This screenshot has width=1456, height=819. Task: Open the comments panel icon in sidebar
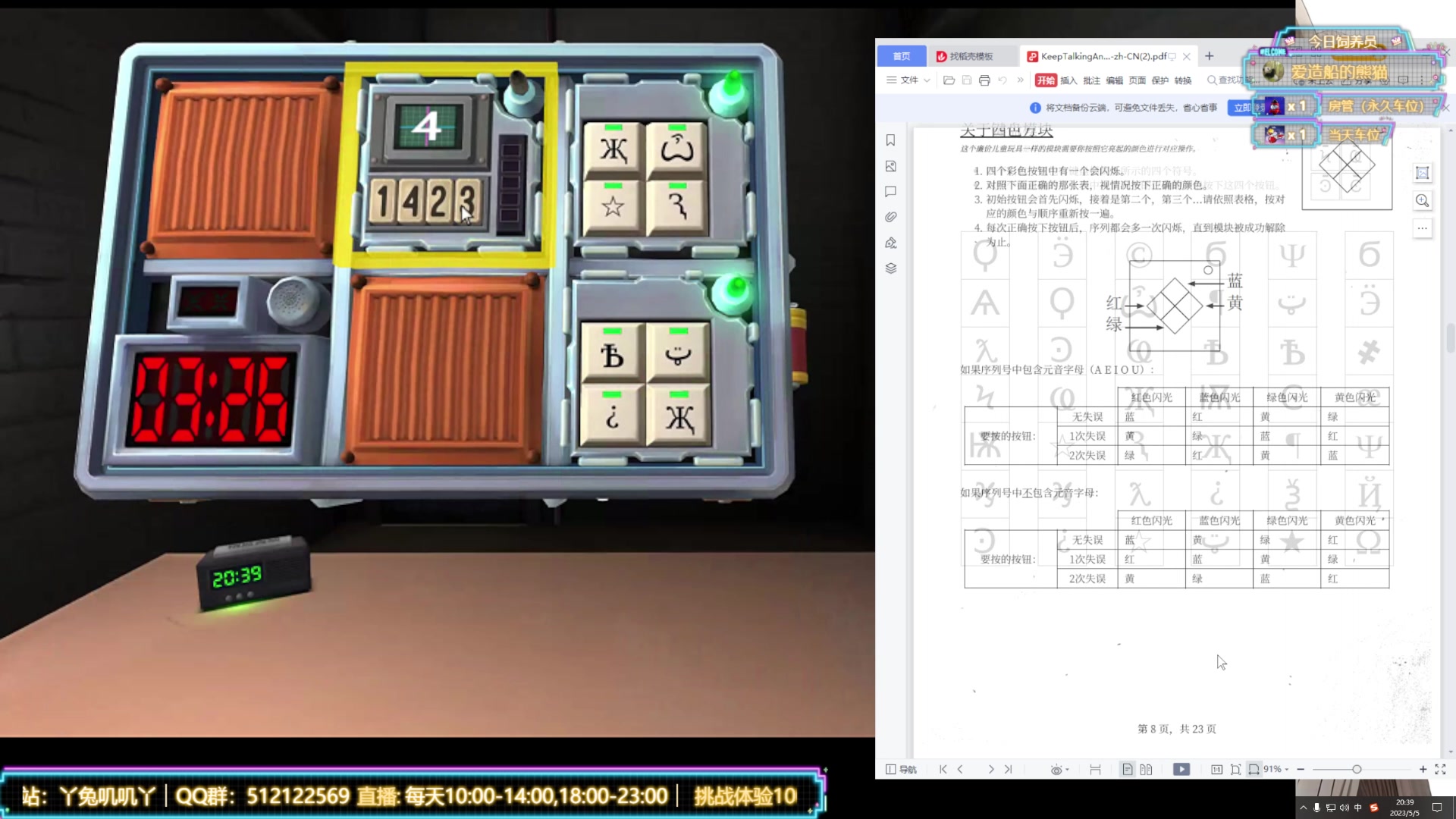click(x=891, y=192)
